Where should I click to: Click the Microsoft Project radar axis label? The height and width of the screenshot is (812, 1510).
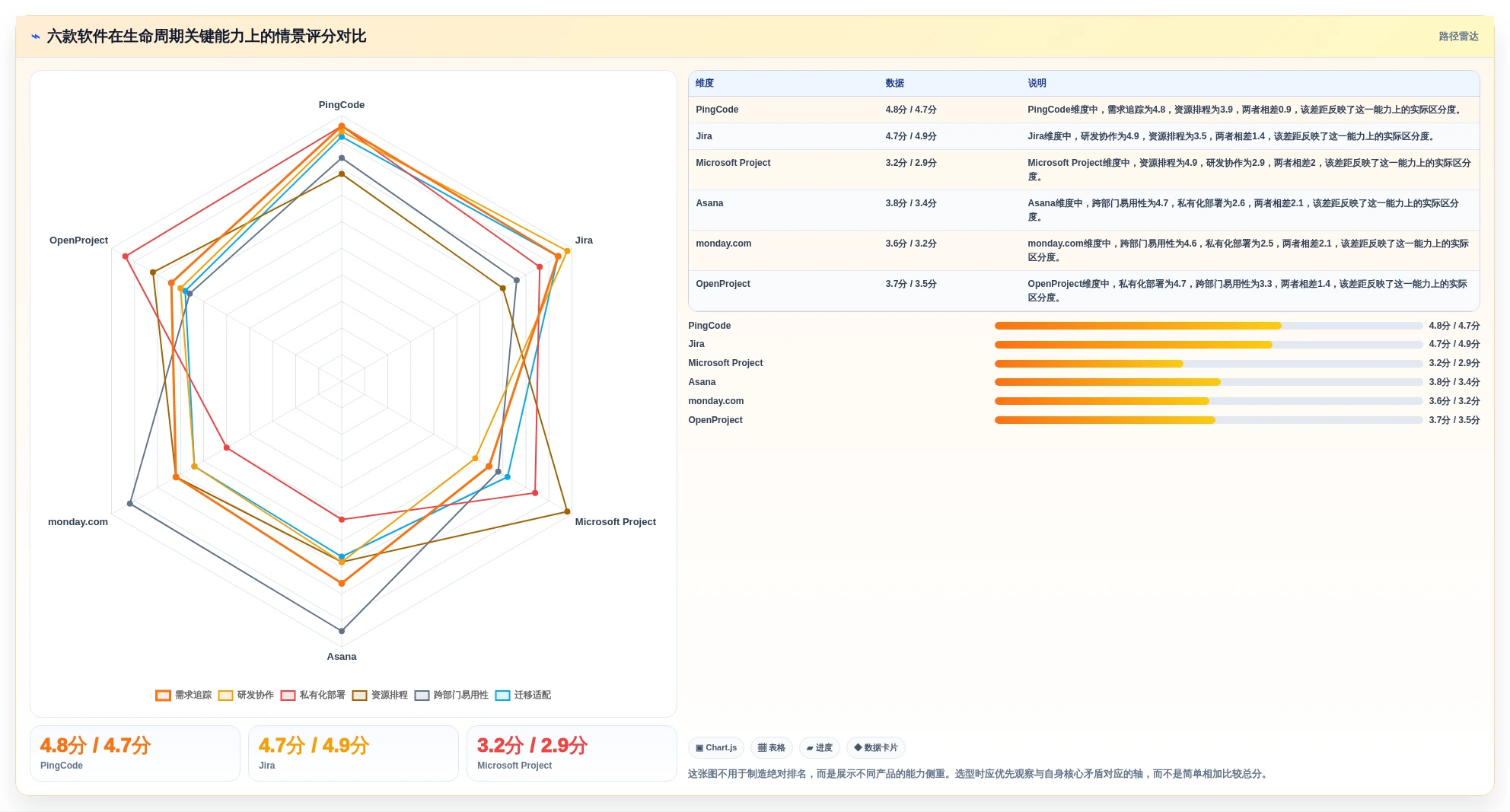click(x=615, y=522)
